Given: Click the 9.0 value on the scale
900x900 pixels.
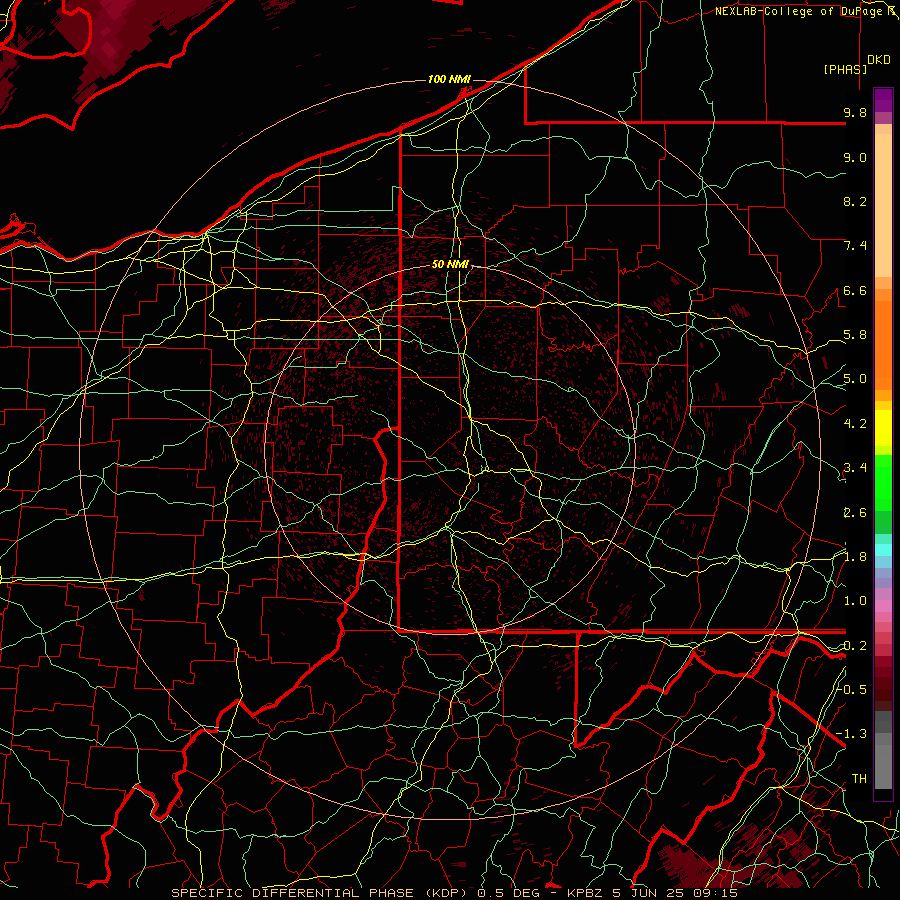Looking at the screenshot, I should tap(855, 157).
